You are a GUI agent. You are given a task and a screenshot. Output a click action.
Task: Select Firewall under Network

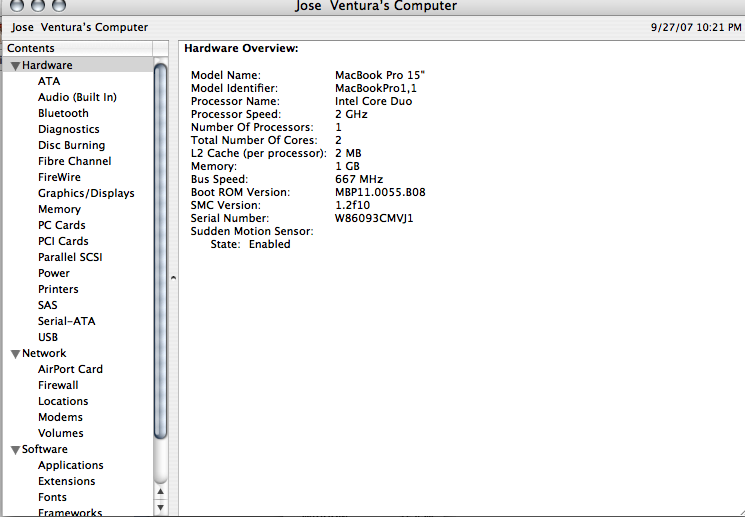[x=58, y=385]
